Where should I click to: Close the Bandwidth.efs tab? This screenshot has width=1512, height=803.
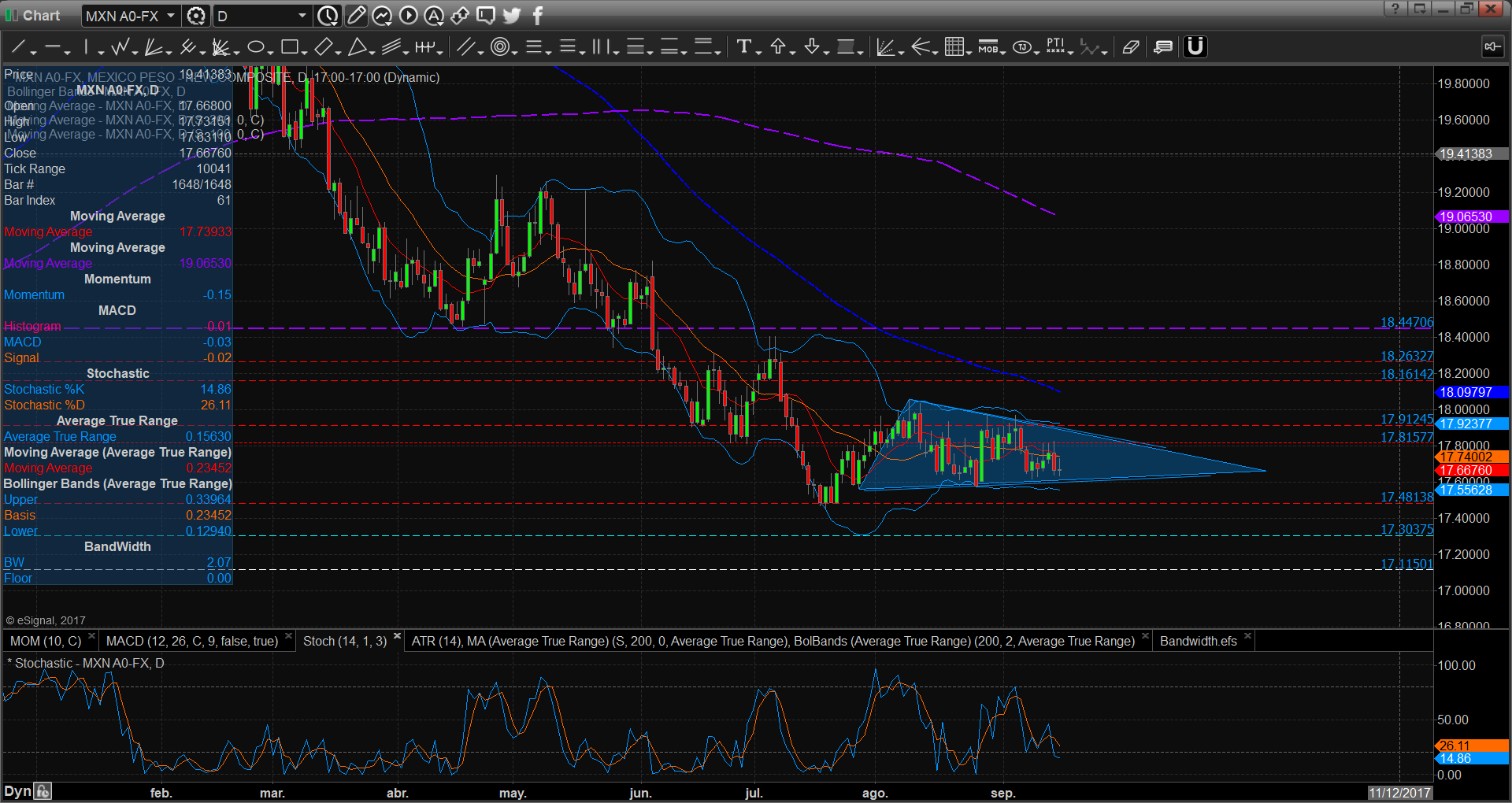point(1247,636)
